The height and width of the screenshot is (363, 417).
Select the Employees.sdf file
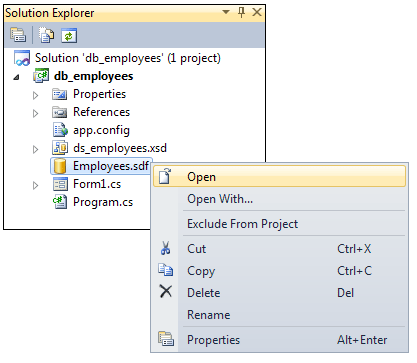pos(111,166)
